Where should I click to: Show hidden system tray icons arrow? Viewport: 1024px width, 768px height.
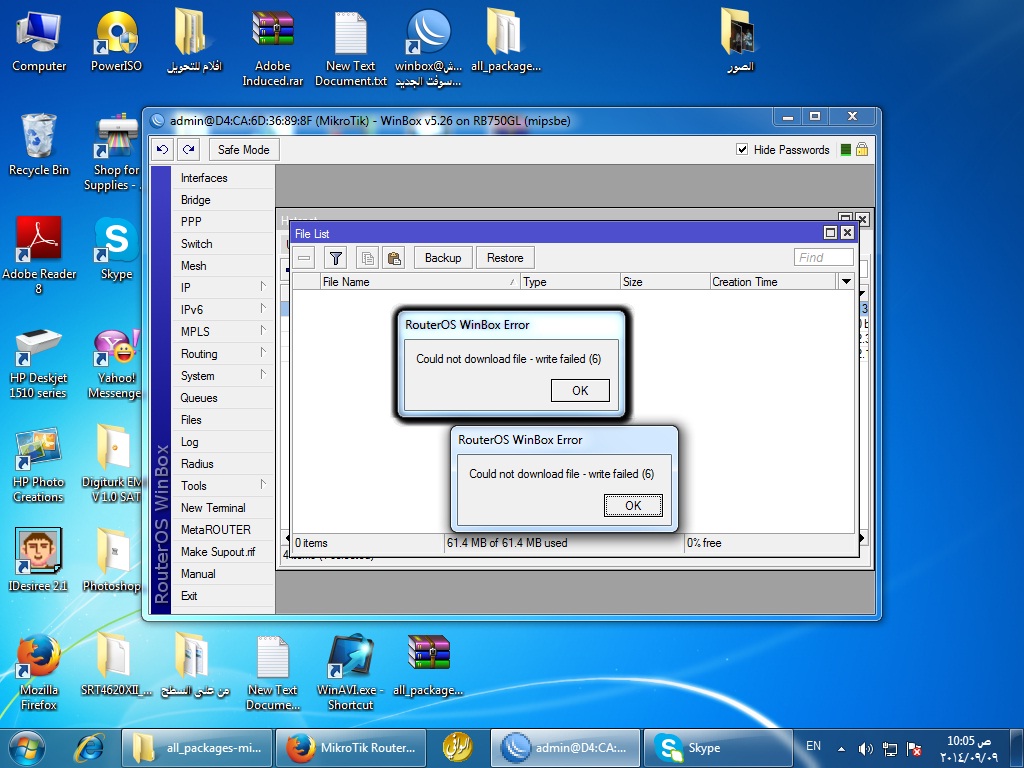coord(841,748)
